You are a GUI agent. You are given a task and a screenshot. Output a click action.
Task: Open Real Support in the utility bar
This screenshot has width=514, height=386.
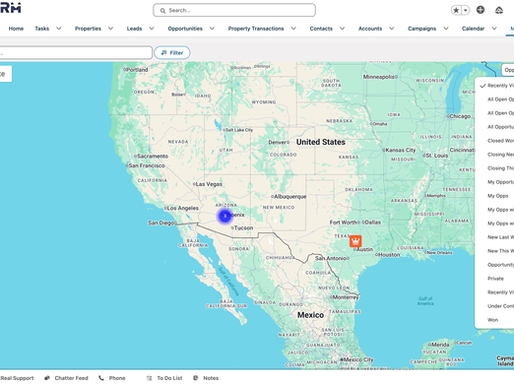(17, 378)
